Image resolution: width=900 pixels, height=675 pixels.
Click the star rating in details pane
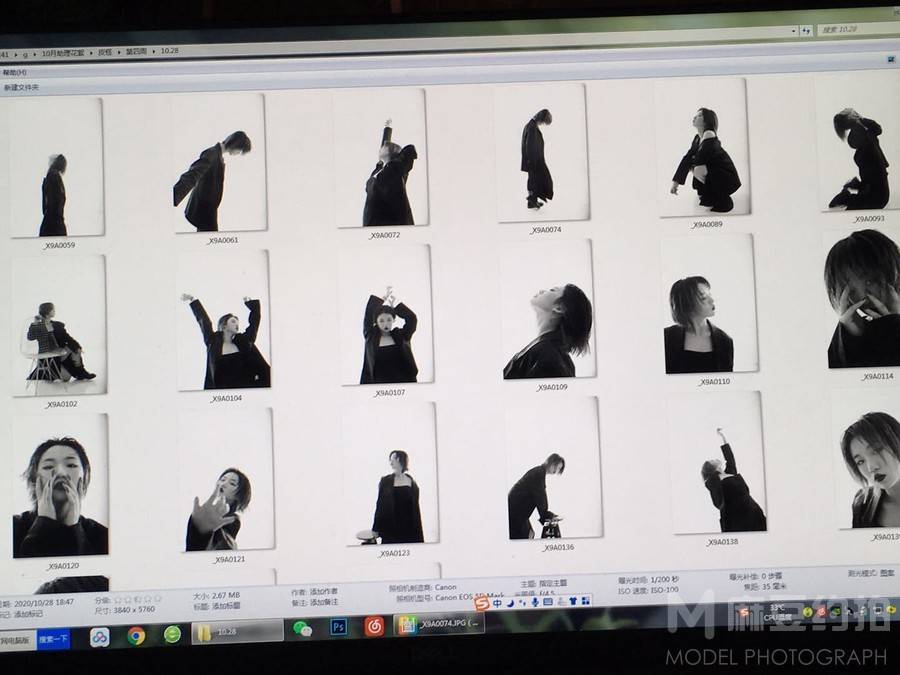pyautogui.click(x=138, y=599)
